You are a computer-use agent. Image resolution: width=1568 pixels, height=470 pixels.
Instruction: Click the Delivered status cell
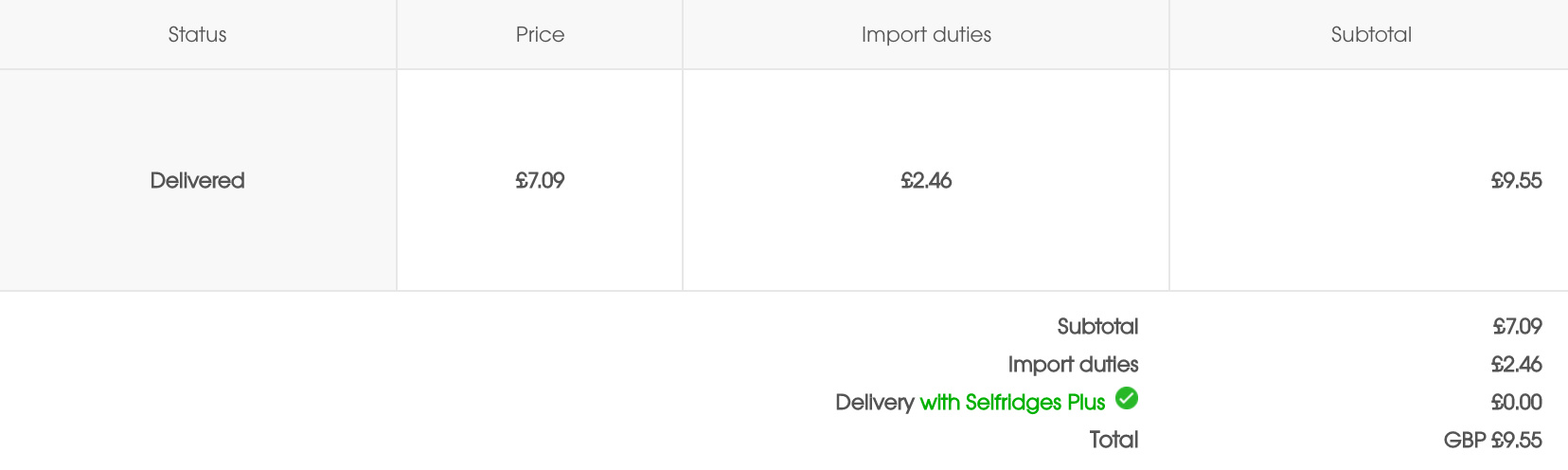tap(197, 180)
